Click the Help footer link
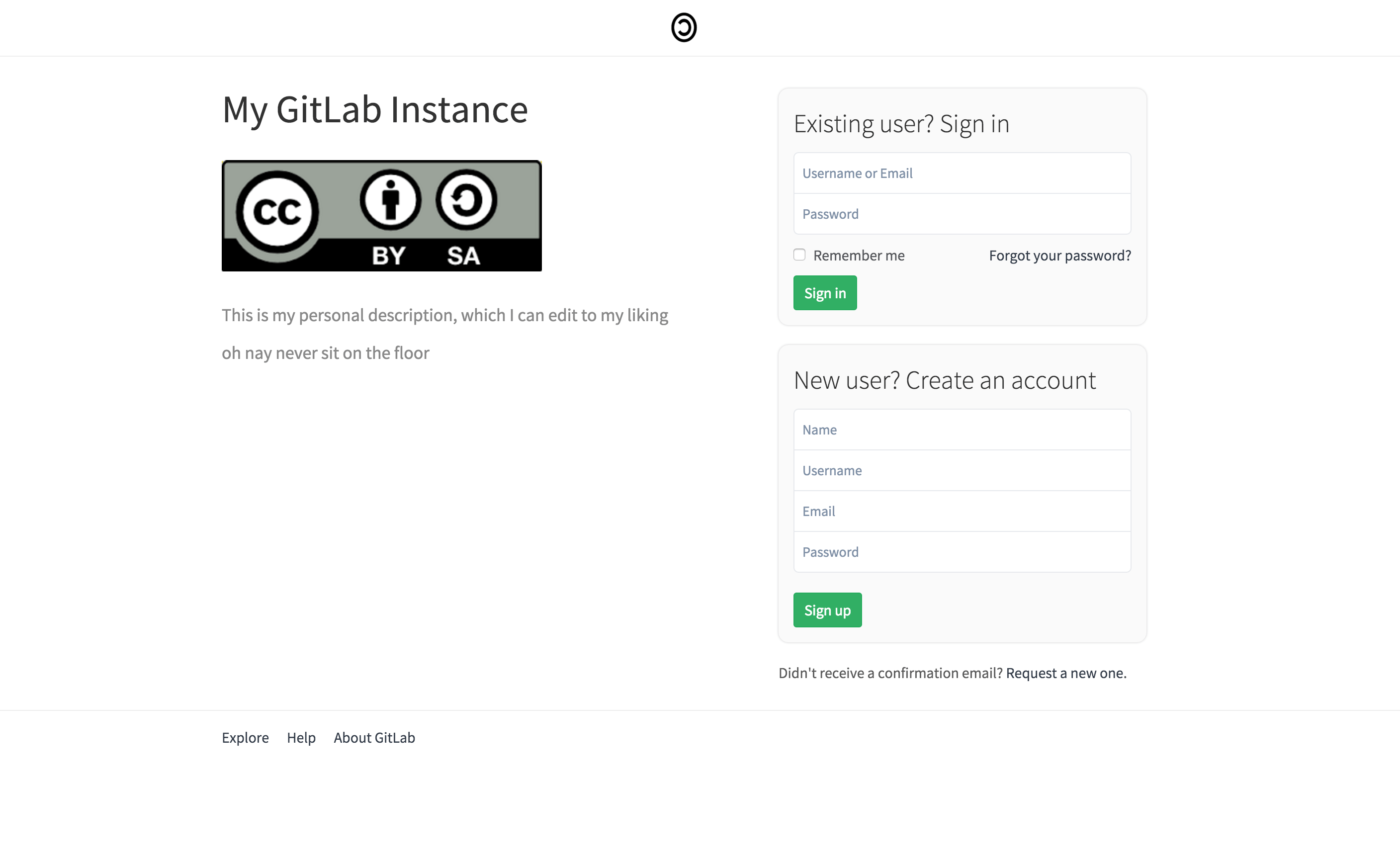 click(301, 737)
